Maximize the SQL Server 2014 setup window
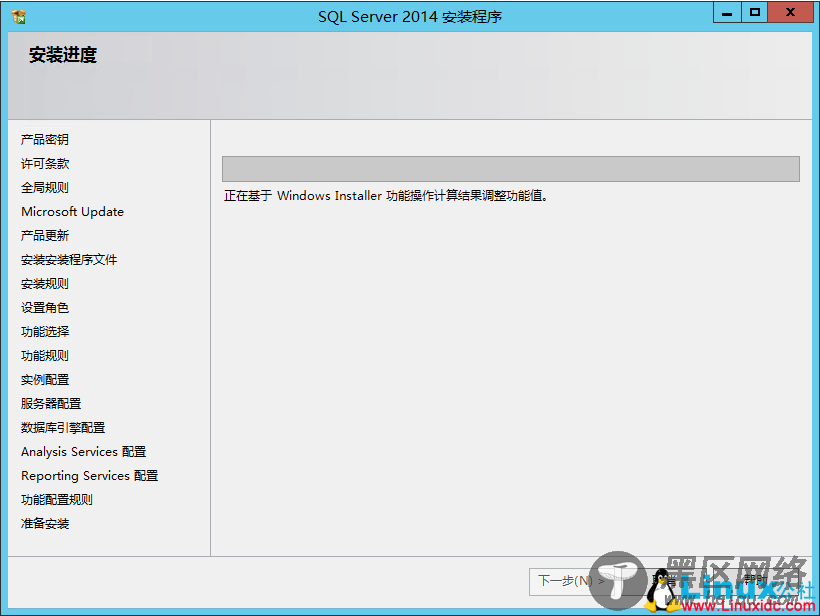Viewport: 820px width, 616px height. click(755, 13)
